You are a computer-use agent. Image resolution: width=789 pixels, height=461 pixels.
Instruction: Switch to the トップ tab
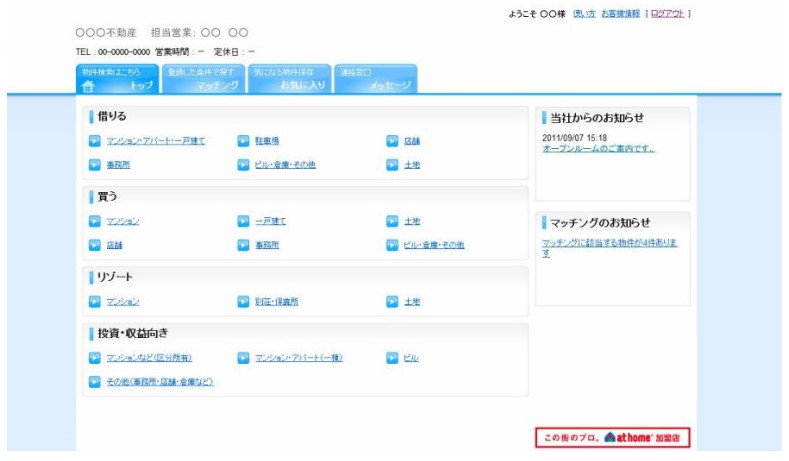117,79
